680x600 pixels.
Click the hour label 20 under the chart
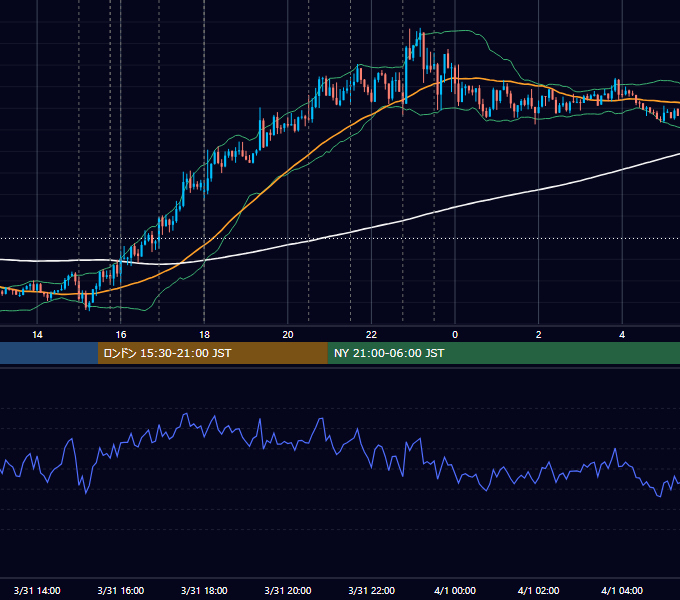coord(288,334)
